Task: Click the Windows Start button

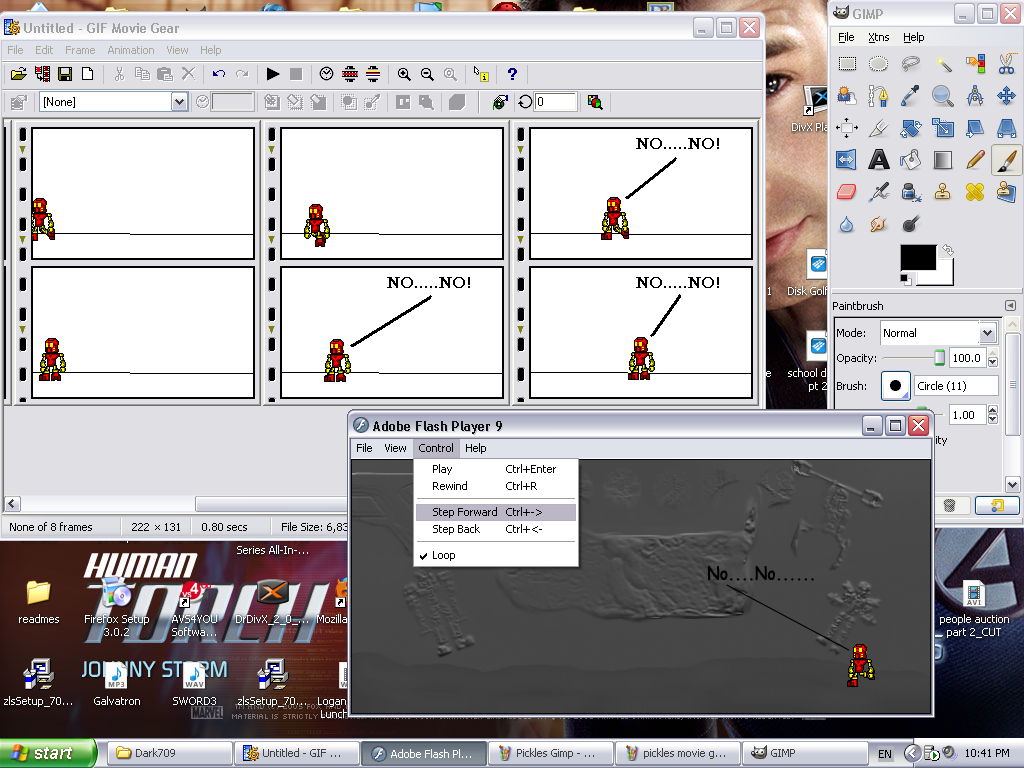Action: tap(48, 753)
